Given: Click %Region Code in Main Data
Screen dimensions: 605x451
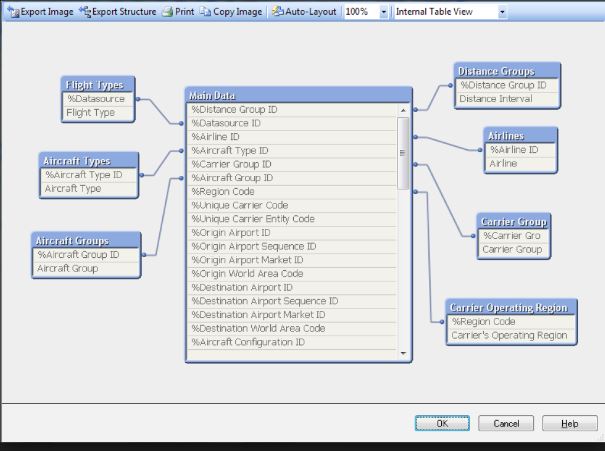Looking at the screenshot, I should (292, 192).
